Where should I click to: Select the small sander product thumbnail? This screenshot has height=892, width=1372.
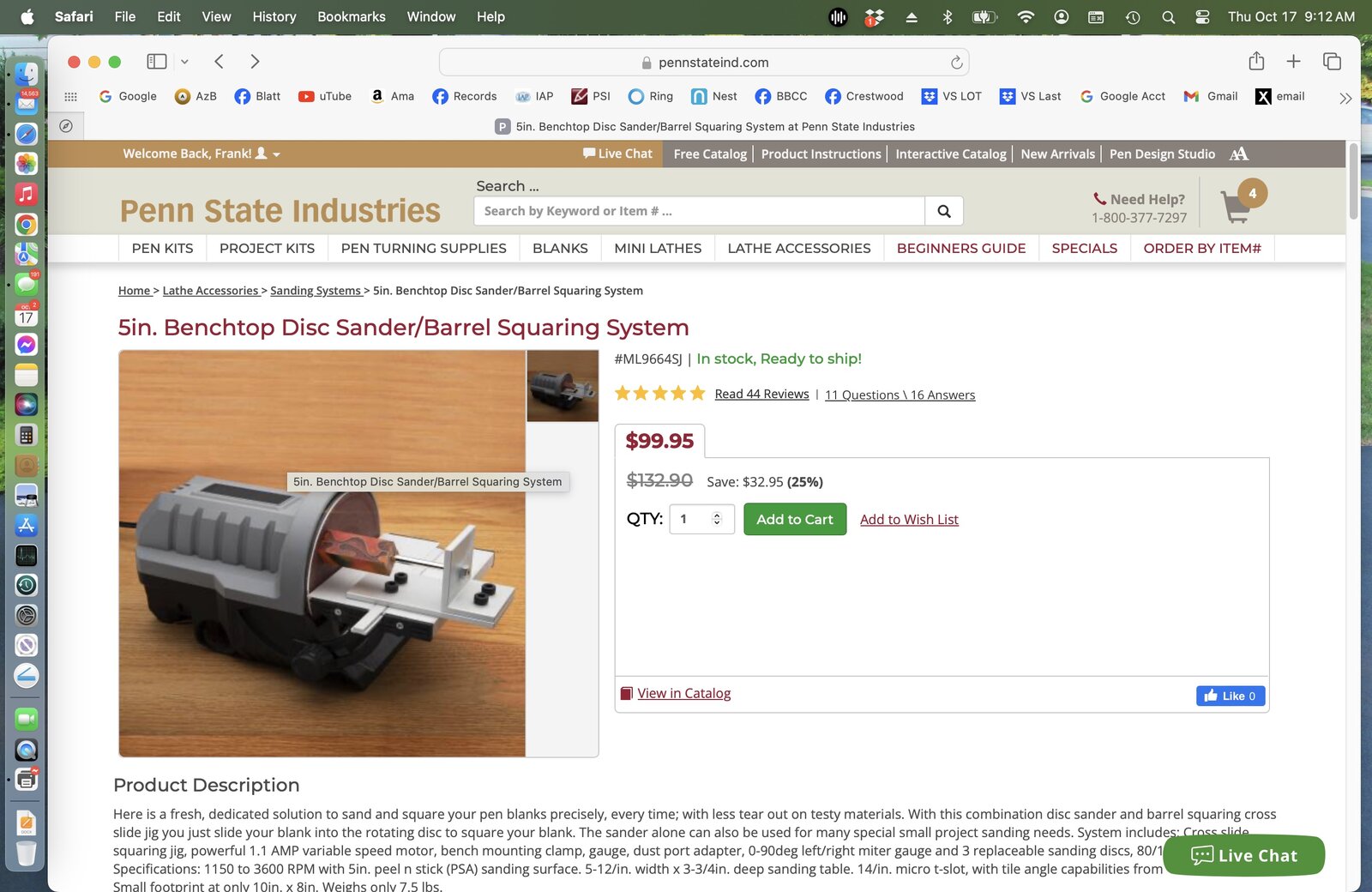[563, 386]
